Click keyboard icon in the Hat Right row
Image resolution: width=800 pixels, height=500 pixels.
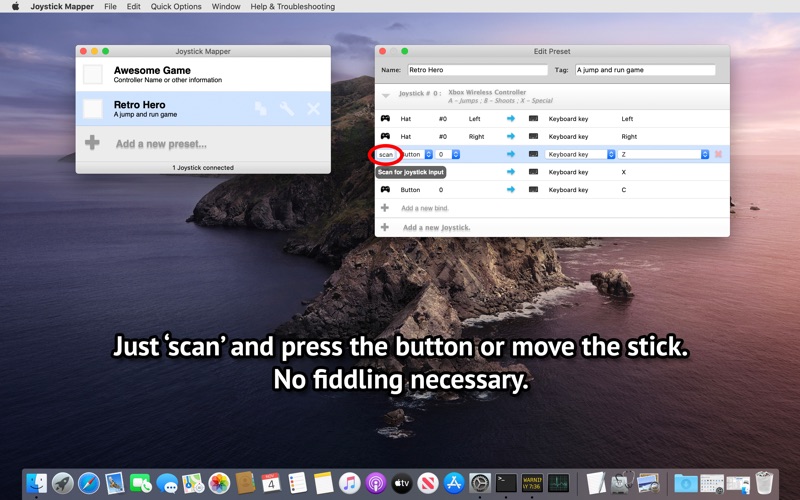click(533, 136)
